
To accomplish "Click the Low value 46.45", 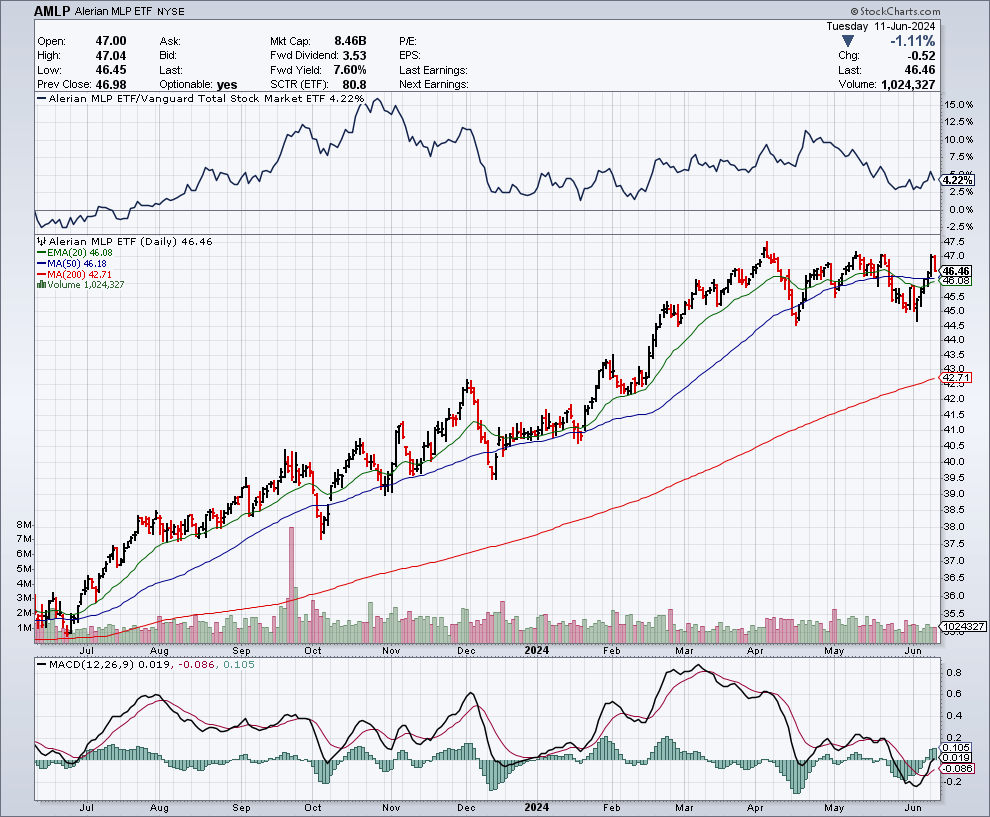I will pyautogui.click(x=110, y=70).
